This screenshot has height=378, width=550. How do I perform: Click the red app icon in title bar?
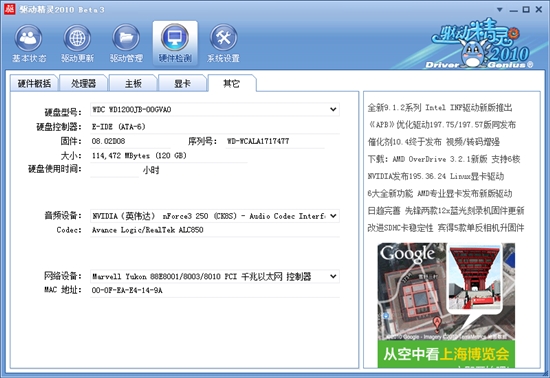click(9, 9)
